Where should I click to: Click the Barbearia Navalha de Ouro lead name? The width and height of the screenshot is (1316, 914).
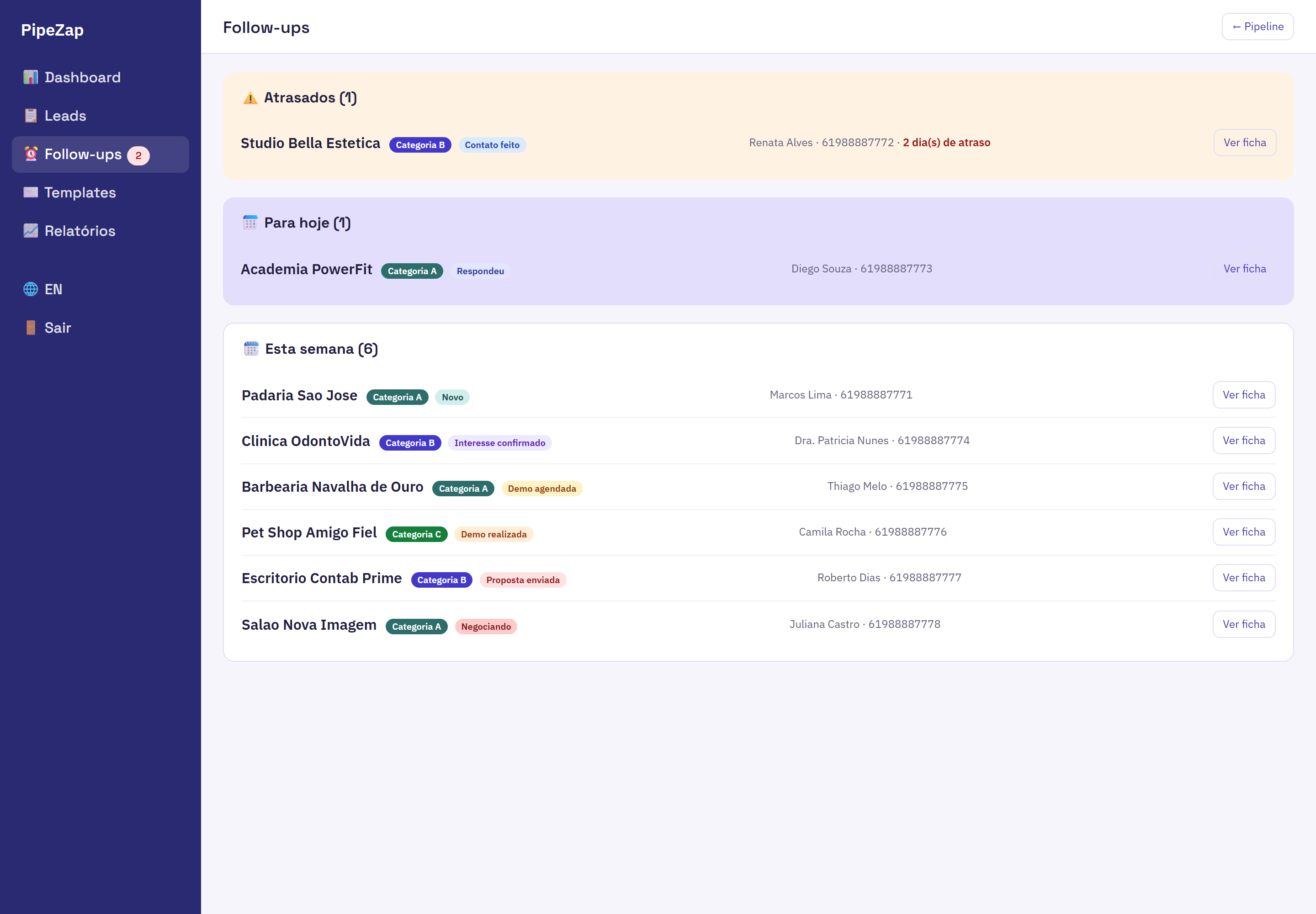(x=332, y=487)
